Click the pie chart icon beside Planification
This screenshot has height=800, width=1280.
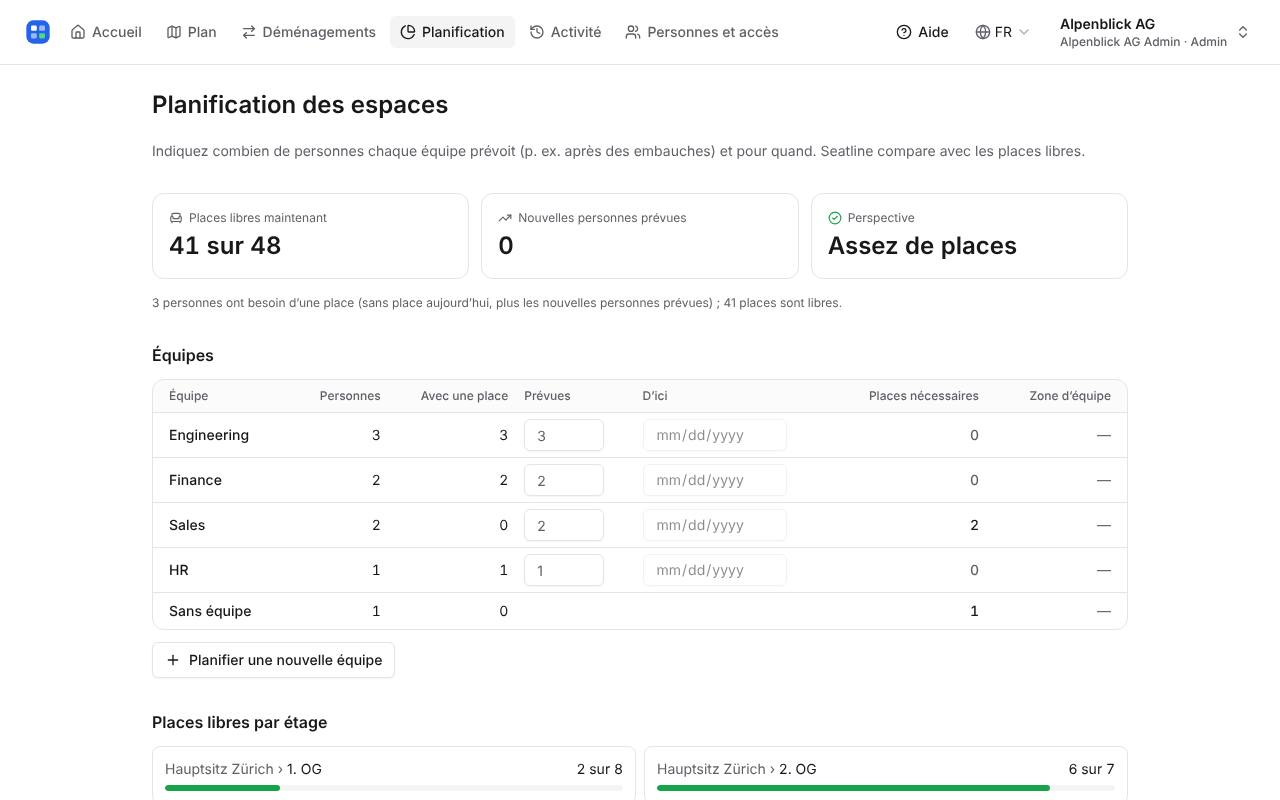click(x=408, y=32)
